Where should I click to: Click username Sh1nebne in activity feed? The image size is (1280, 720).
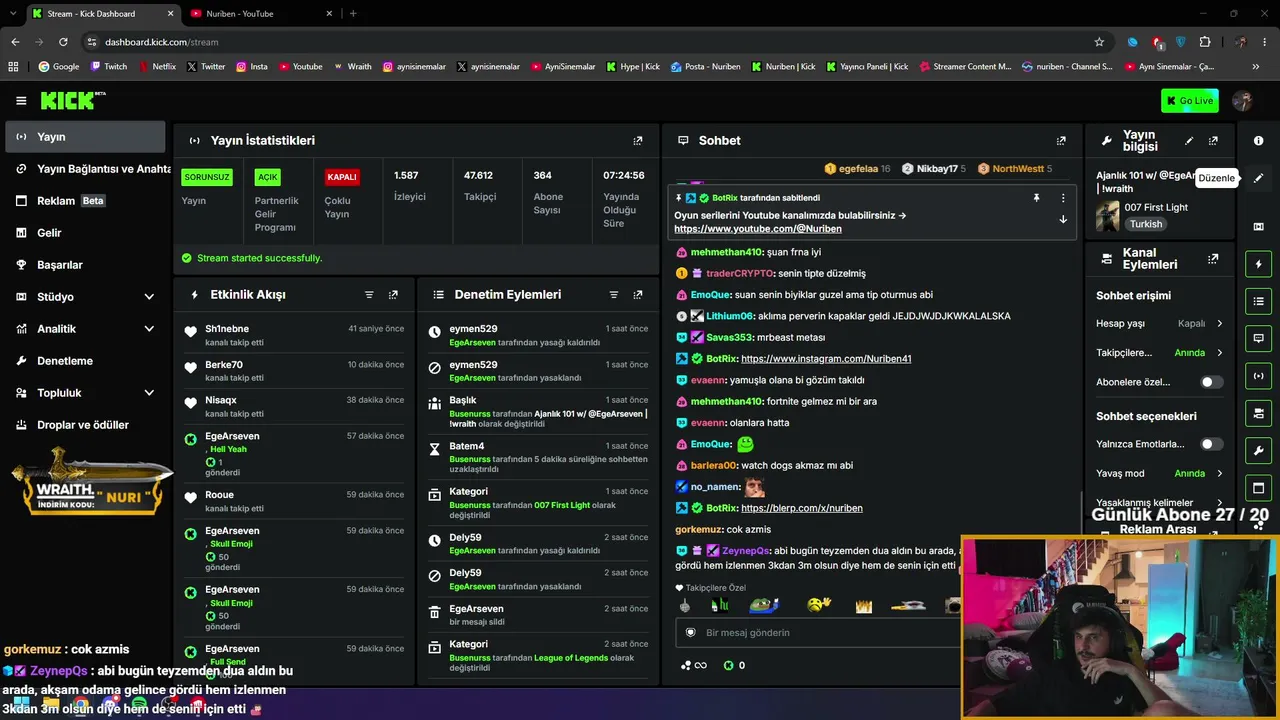click(227, 329)
